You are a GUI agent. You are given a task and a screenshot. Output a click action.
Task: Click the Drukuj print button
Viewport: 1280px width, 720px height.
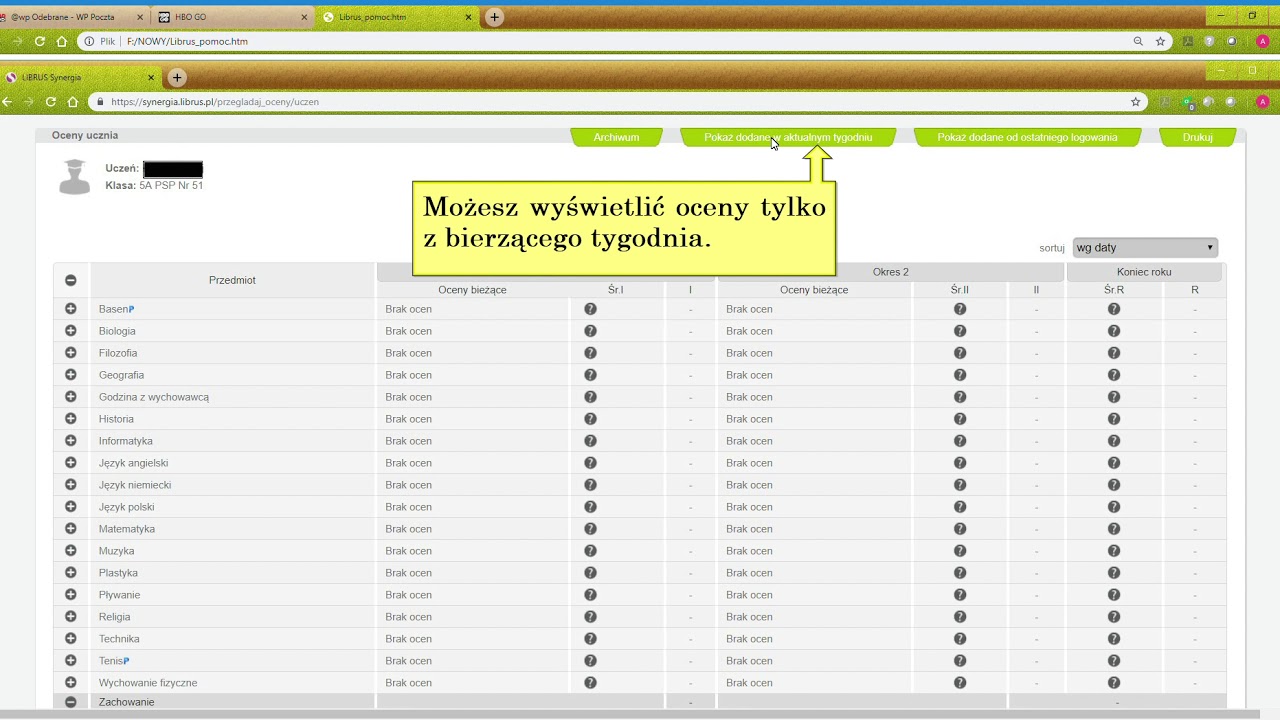point(1197,137)
